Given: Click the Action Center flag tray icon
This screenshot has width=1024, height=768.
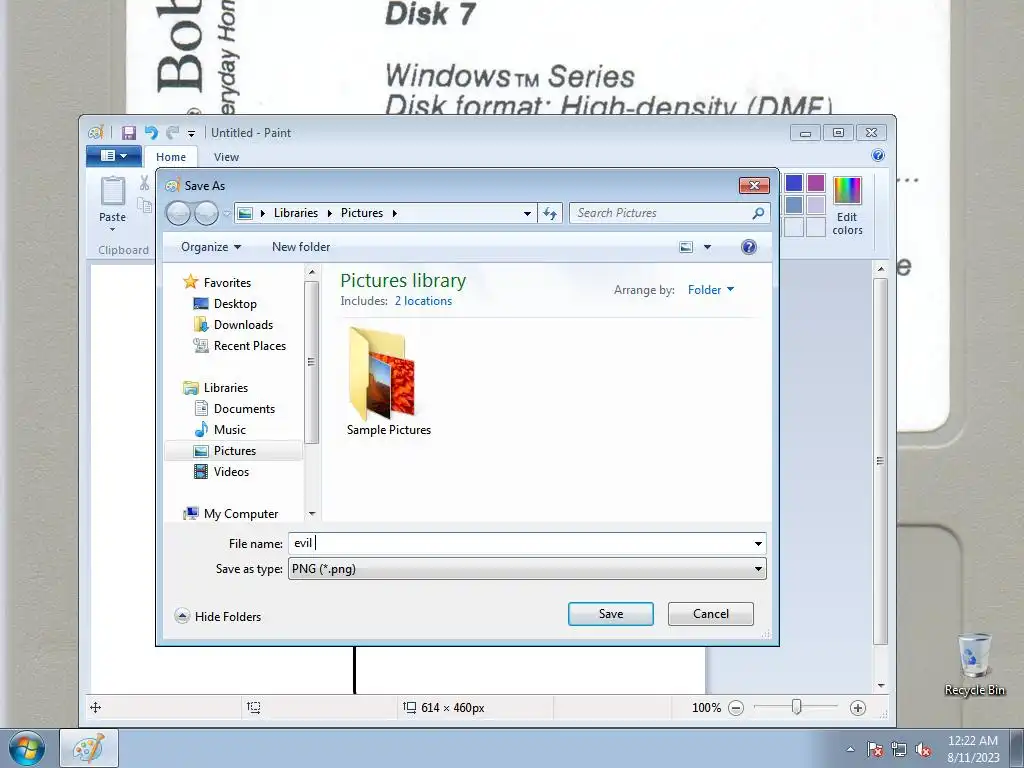Looking at the screenshot, I should (874, 750).
